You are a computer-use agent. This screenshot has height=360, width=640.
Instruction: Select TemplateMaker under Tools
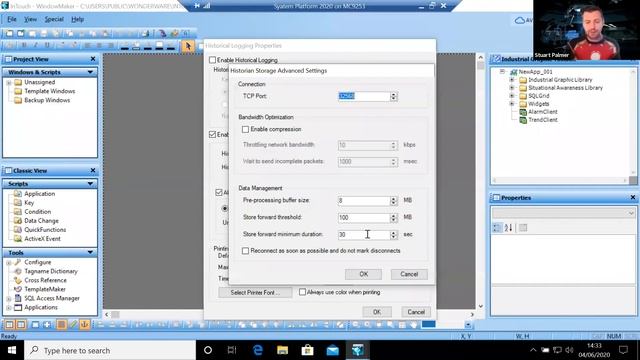tap(44, 289)
